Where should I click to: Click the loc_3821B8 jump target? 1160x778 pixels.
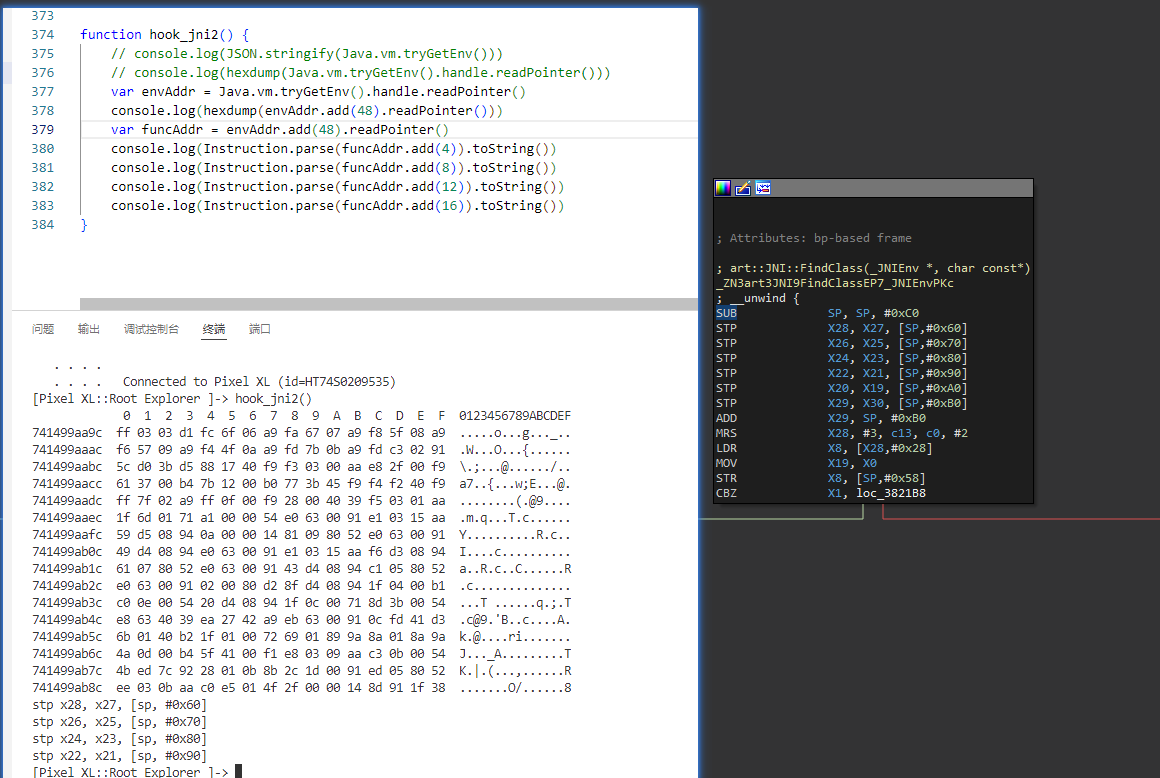pos(890,493)
